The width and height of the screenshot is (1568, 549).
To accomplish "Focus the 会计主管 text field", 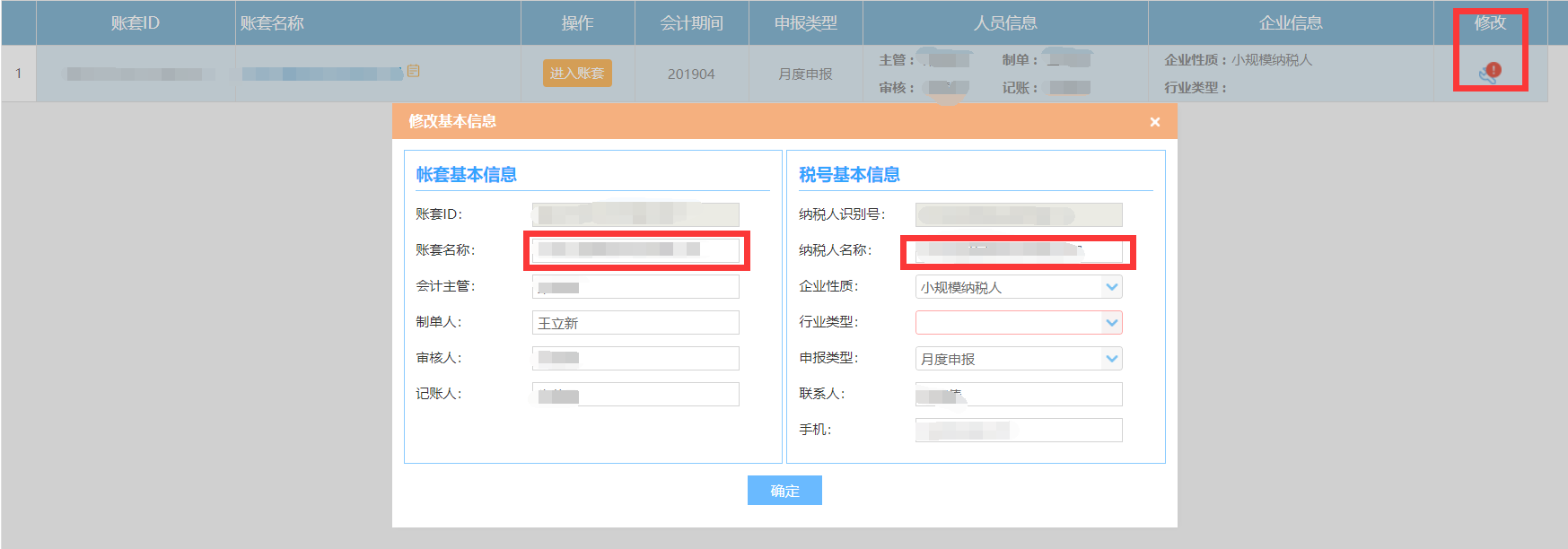I will [635, 287].
